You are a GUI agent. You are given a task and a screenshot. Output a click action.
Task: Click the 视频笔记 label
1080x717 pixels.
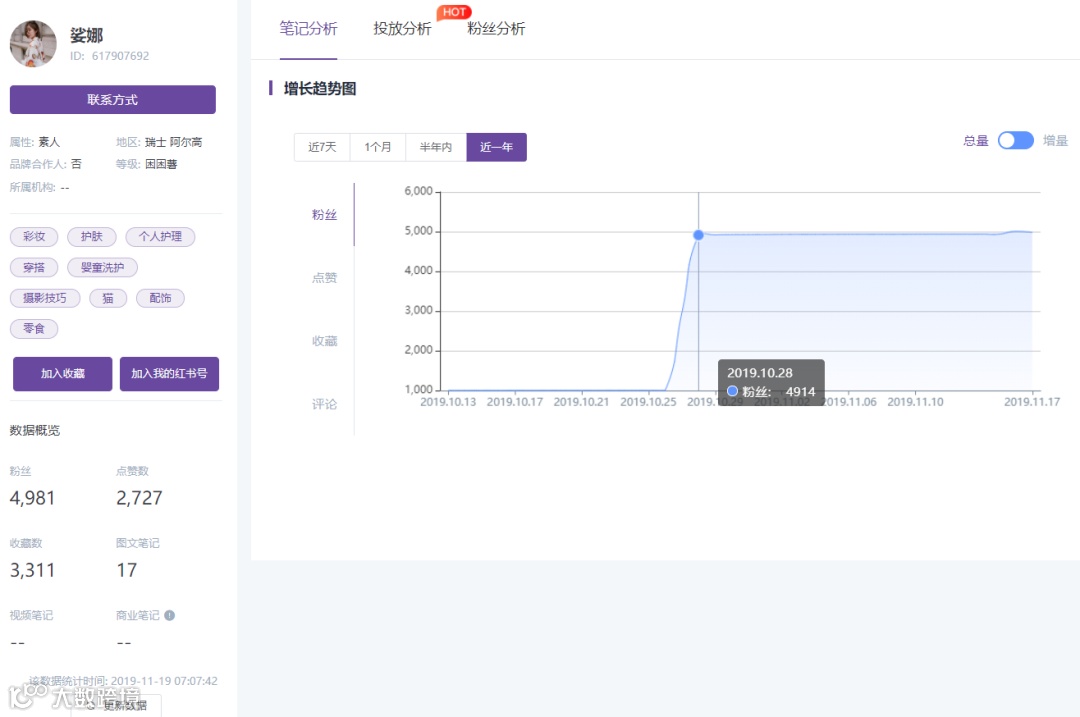(x=32, y=615)
